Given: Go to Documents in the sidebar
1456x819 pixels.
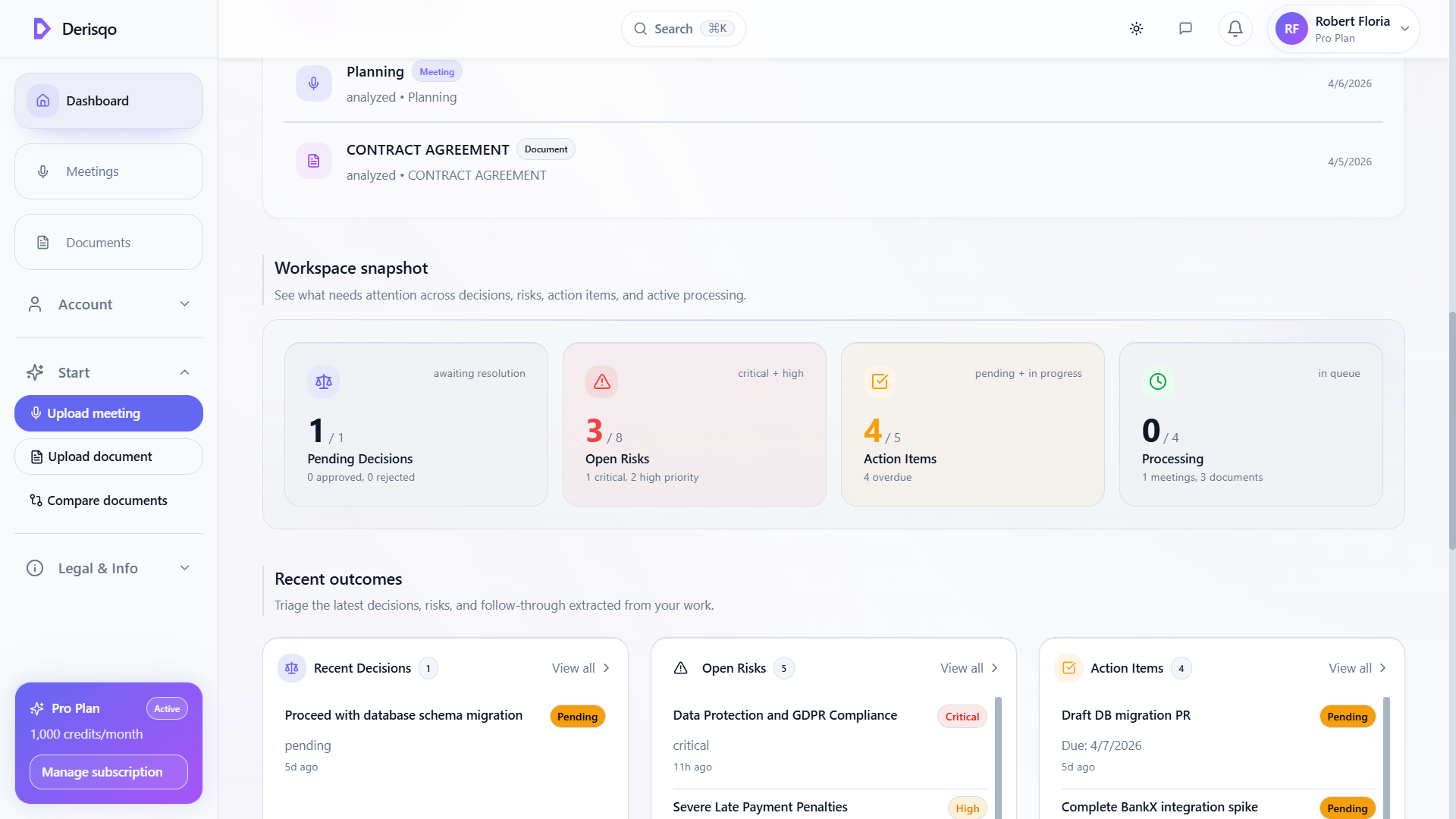Looking at the screenshot, I should pos(108,242).
